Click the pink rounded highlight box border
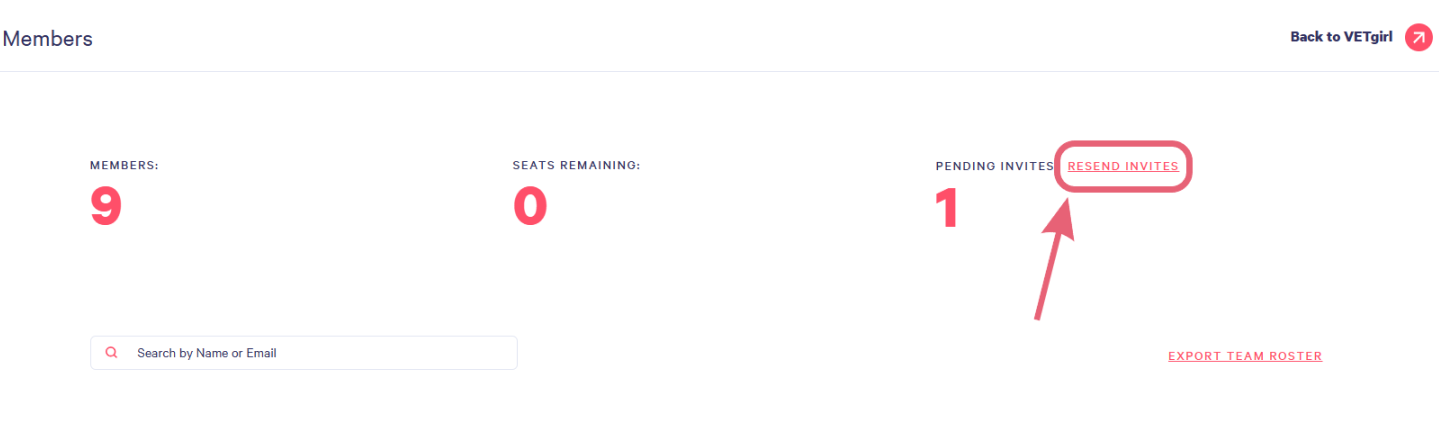 pos(1124,145)
